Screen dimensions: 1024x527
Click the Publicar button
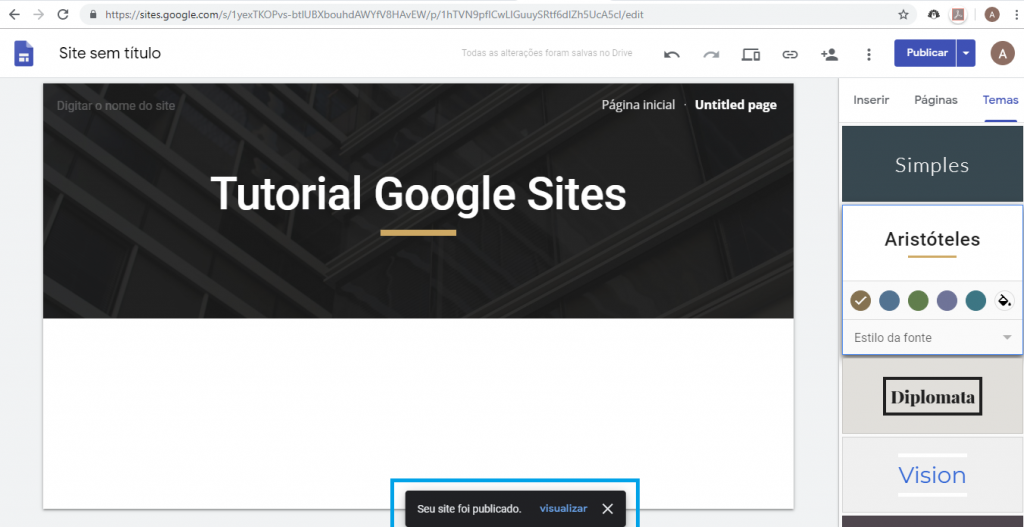[x=927, y=53]
